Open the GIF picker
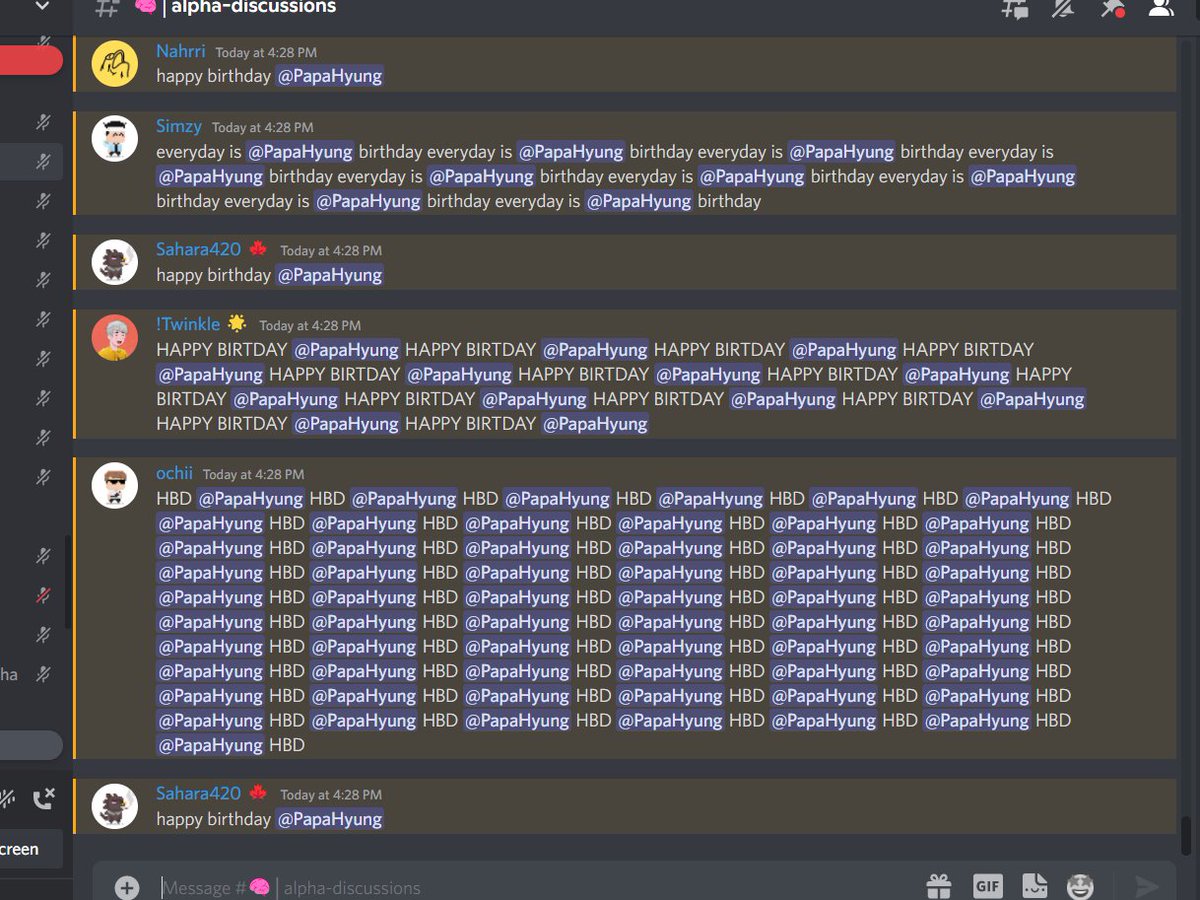This screenshot has height=900, width=1200. [x=987, y=886]
